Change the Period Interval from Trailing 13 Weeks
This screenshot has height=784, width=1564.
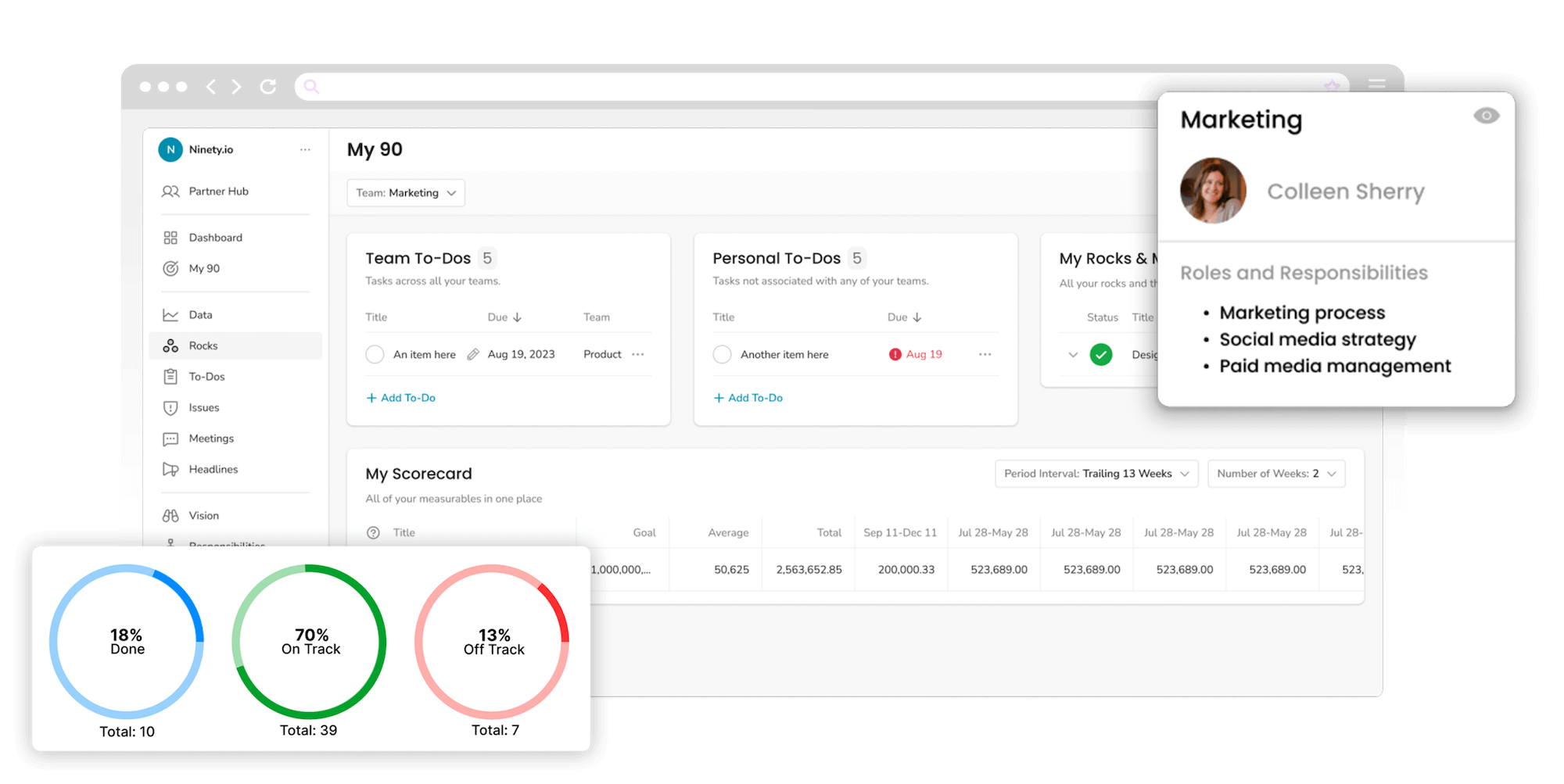point(1096,473)
